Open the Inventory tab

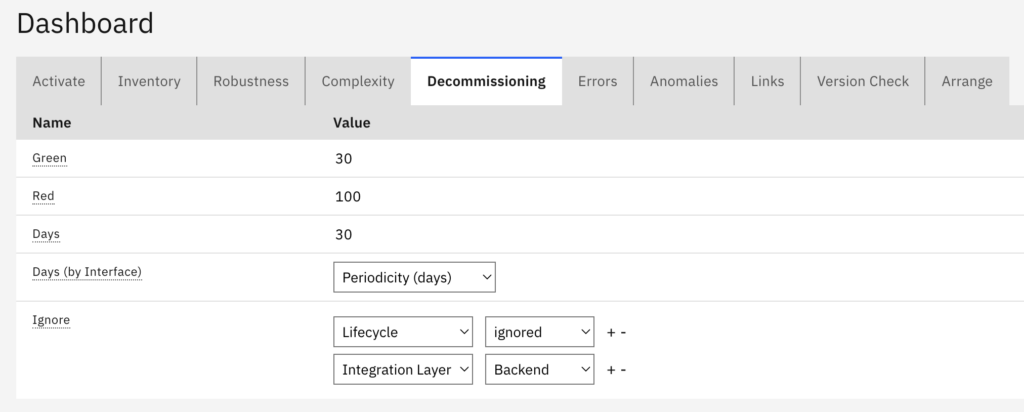tap(149, 82)
